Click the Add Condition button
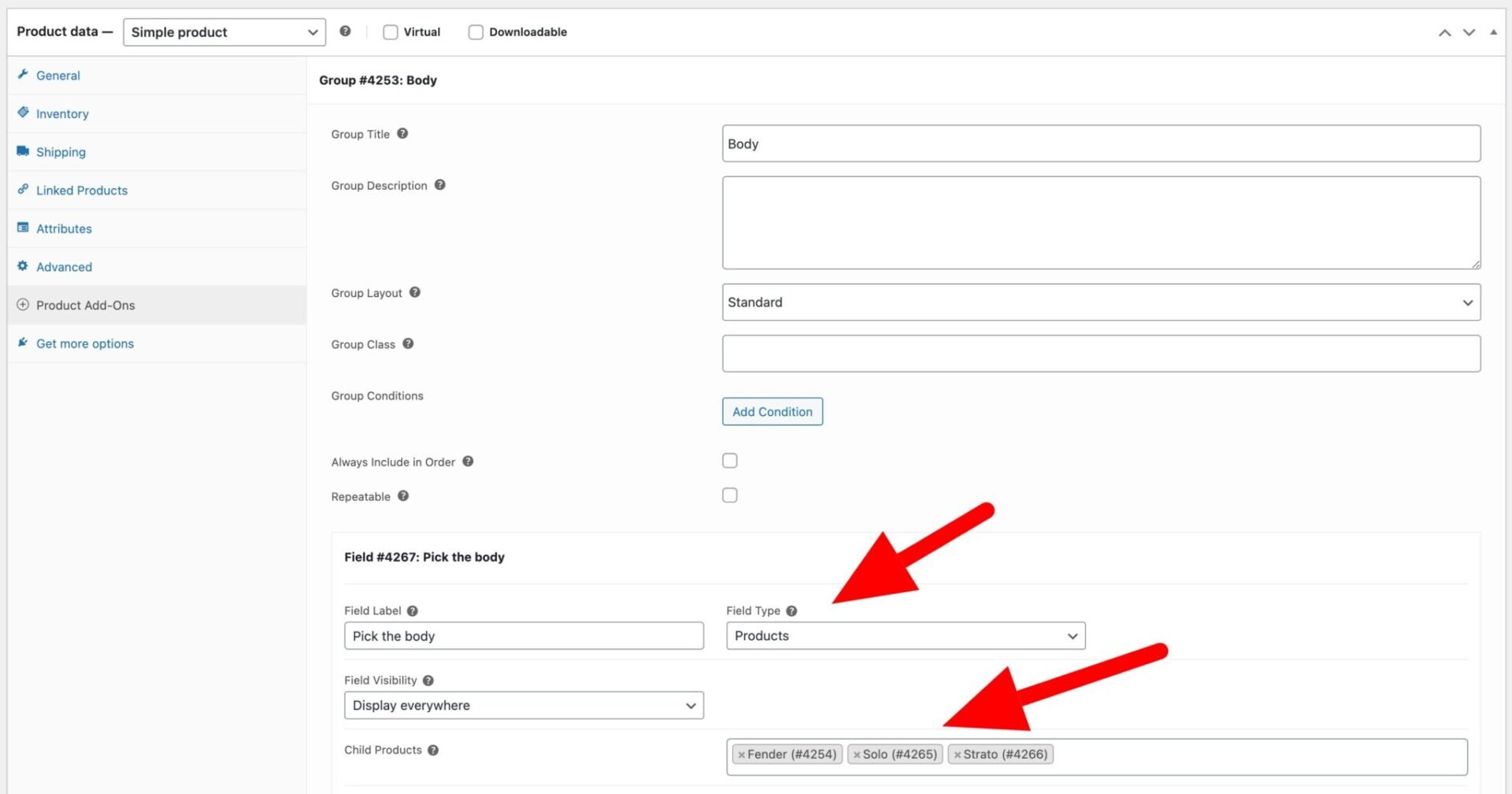The width and height of the screenshot is (1512, 794). (773, 412)
